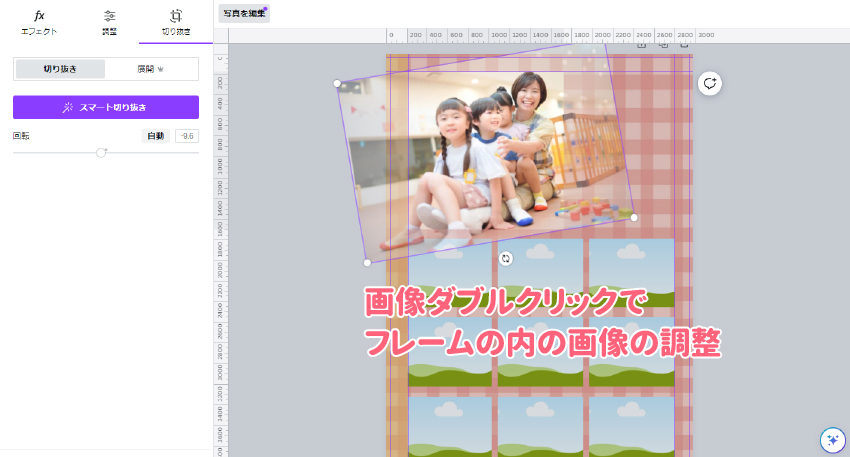
Task: Click the top-left crop handle of the photo
Action: pyautogui.click(x=337, y=83)
